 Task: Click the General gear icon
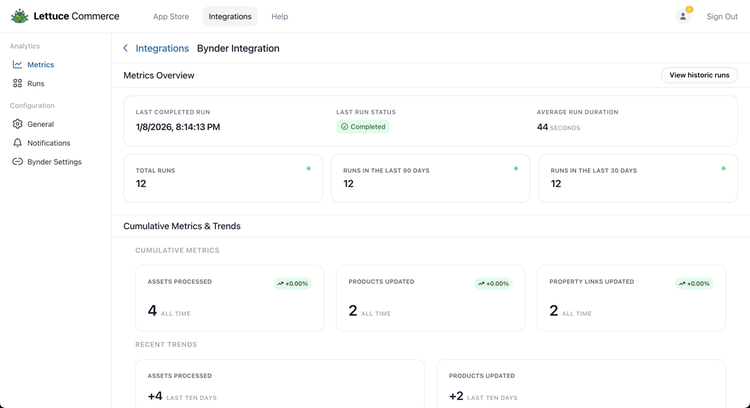pos(18,124)
